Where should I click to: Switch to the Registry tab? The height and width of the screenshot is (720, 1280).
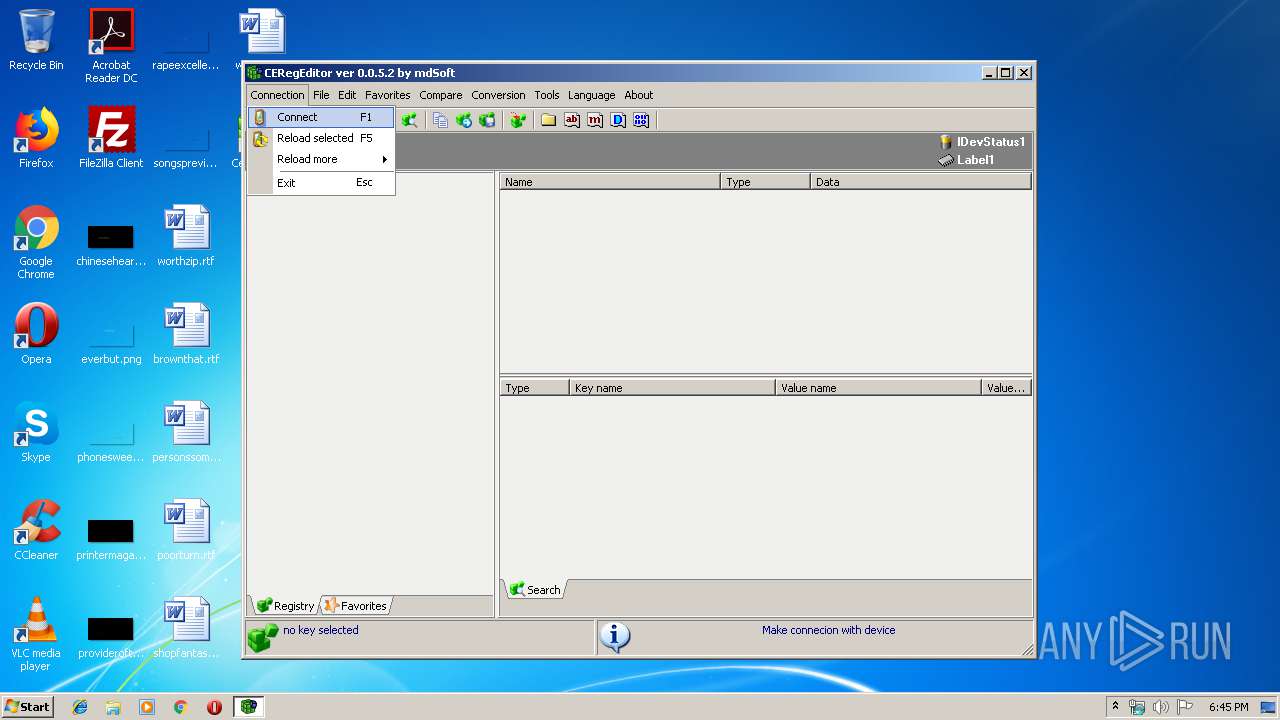pos(285,605)
